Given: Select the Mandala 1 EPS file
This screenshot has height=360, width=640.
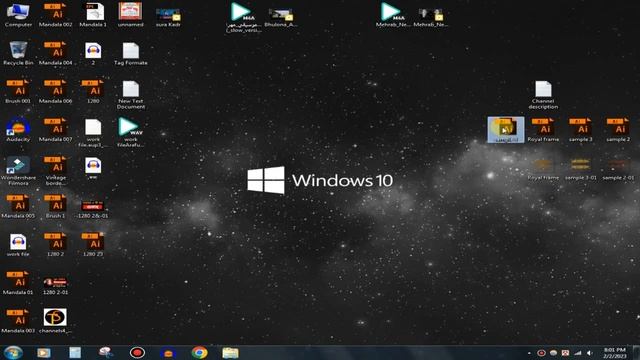Looking at the screenshot, I should pyautogui.click(x=93, y=15).
